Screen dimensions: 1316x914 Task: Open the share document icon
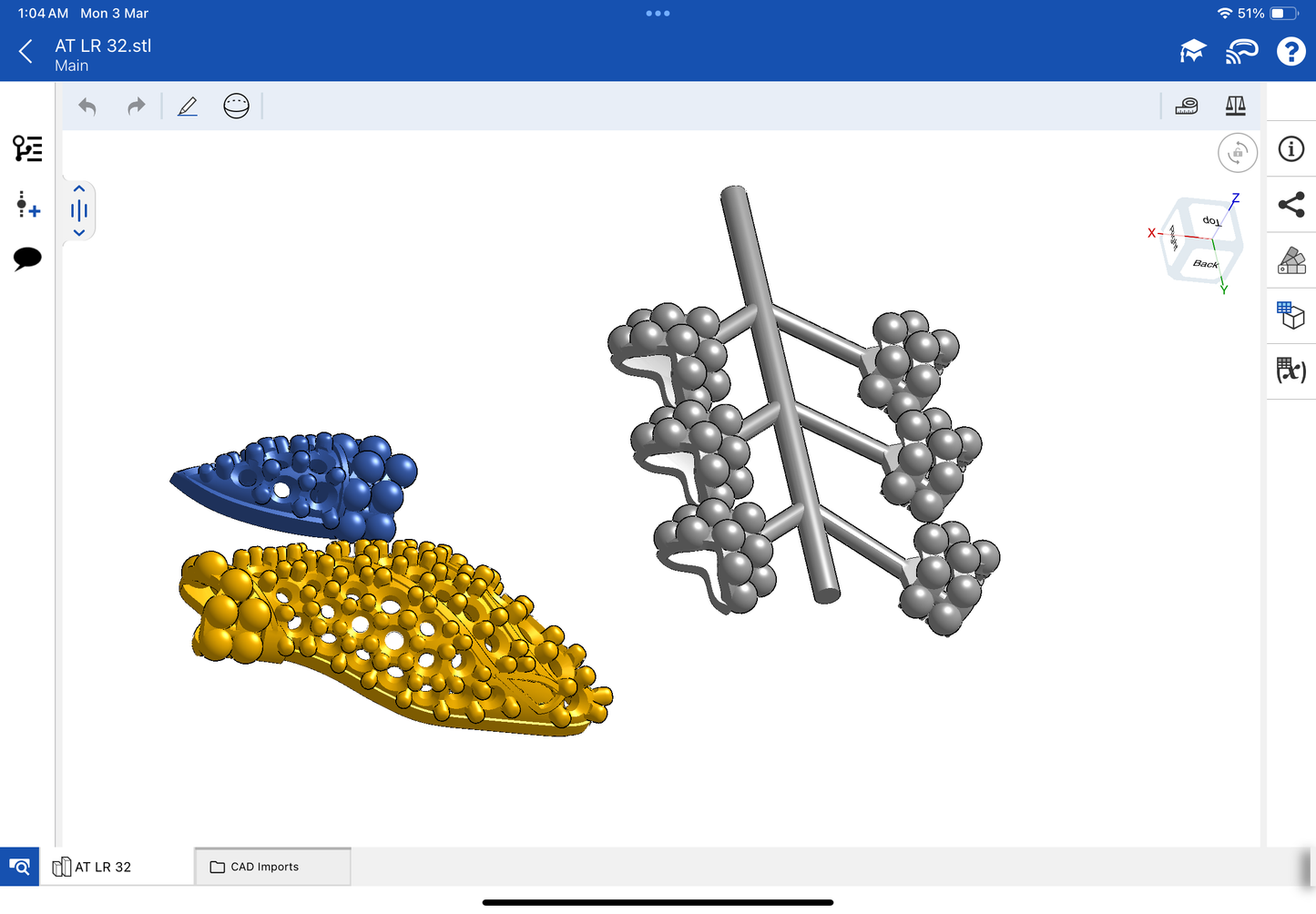click(x=1290, y=205)
